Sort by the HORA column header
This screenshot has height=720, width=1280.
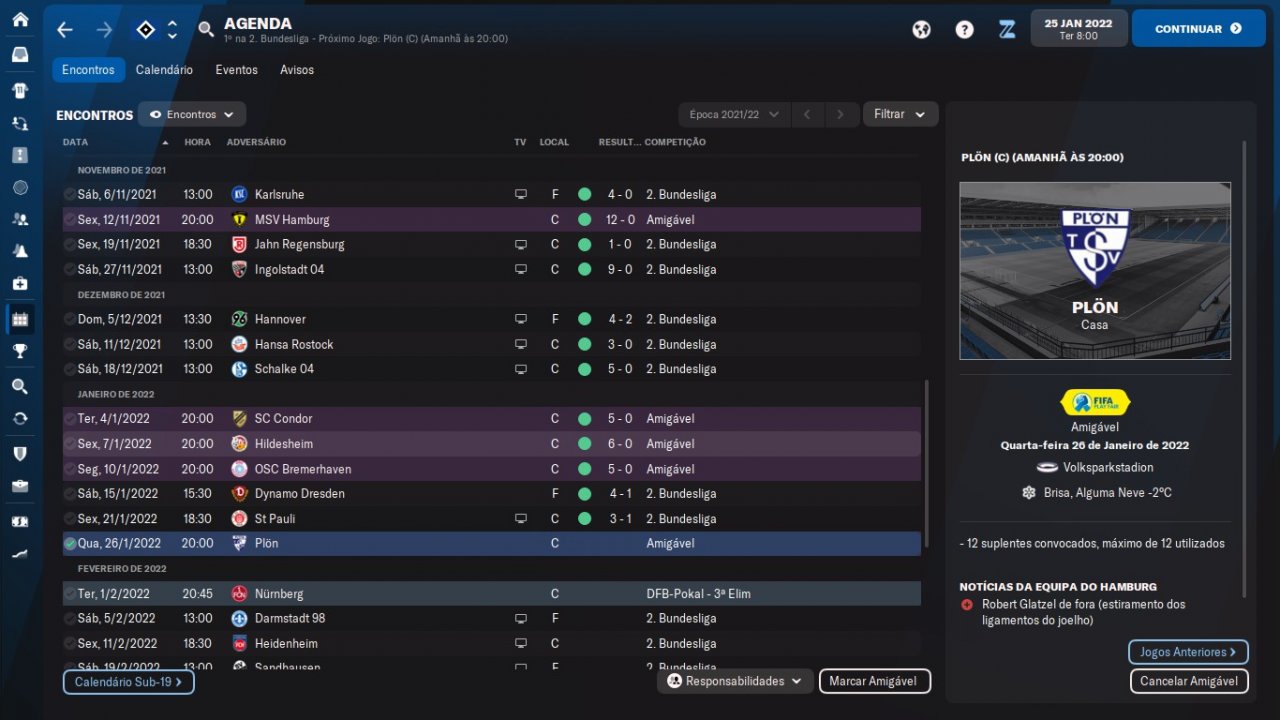point(198,142)
